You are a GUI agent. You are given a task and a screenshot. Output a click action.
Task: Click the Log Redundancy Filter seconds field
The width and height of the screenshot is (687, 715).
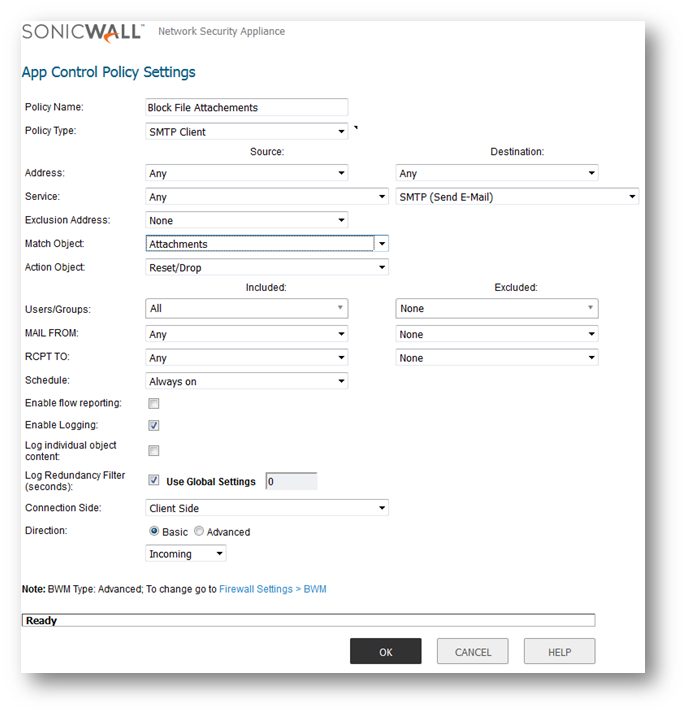tap(291, 481)
